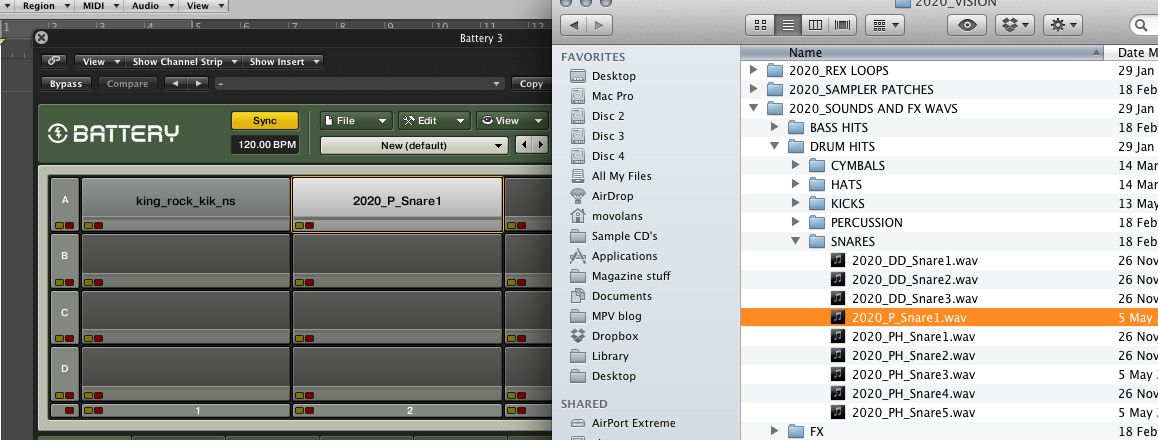Open Dropbox in Finder sidebar
Screen dimensions: 1158x440
[614, 335]
